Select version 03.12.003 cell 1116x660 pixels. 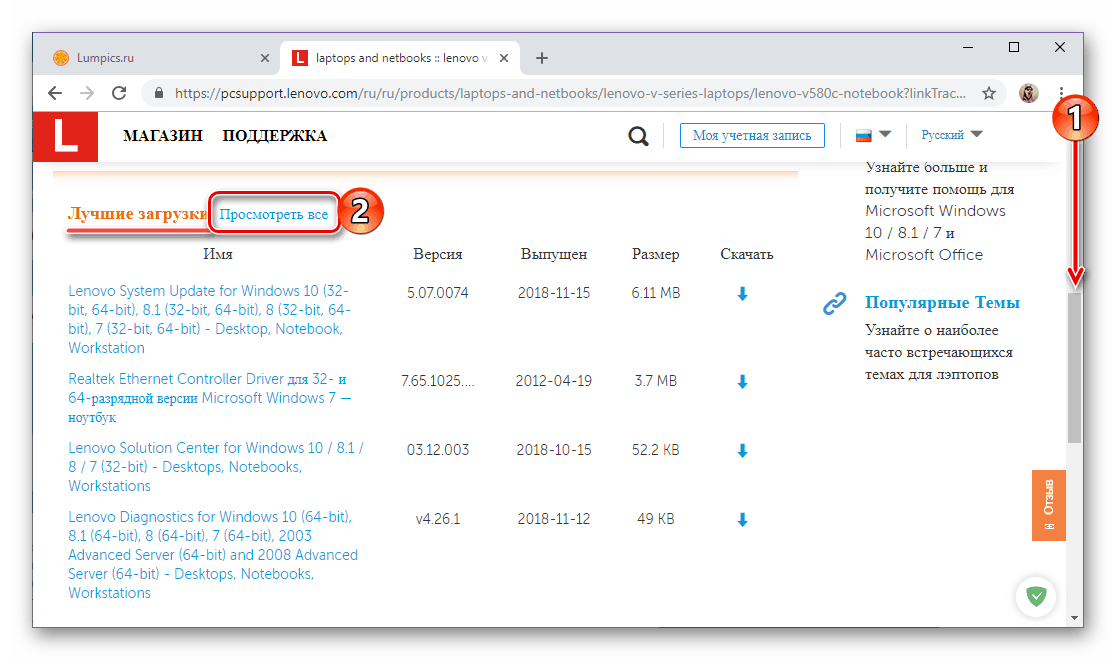(x=438, y=450)
